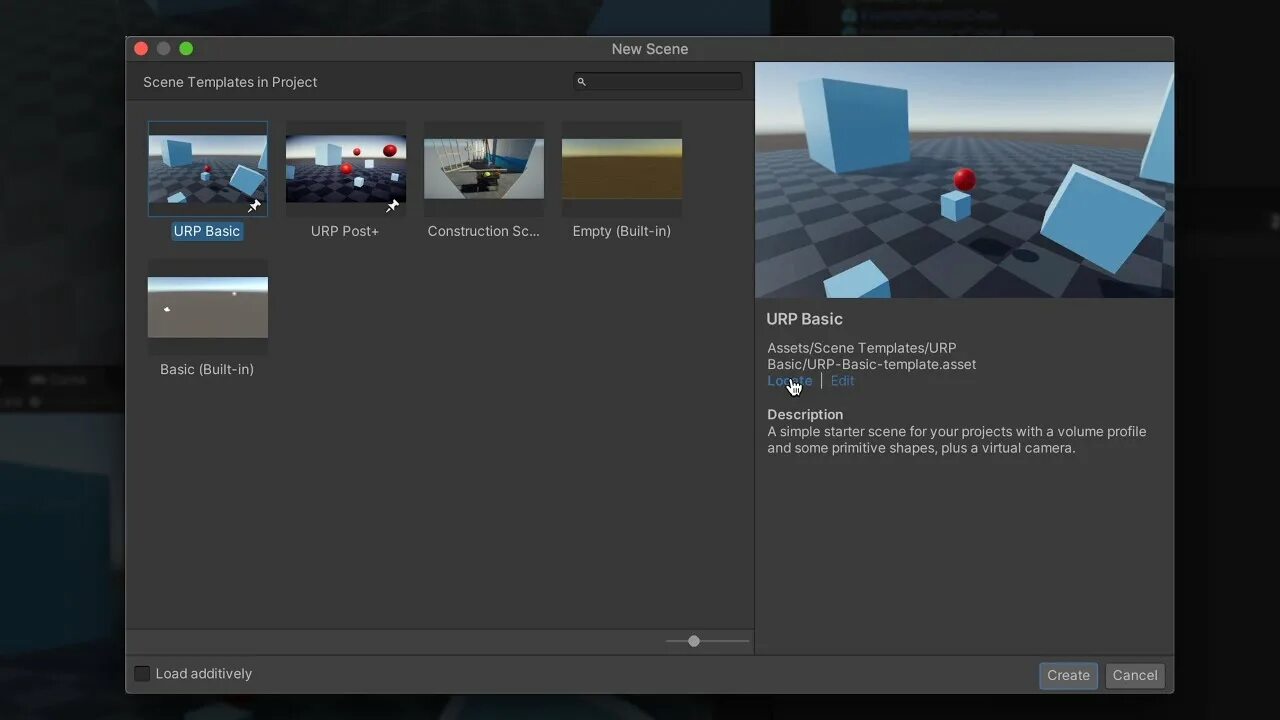Select the URP Post+ template thumbnail
The width and height of the screenshot is (1280, 720).
[346, 169]
